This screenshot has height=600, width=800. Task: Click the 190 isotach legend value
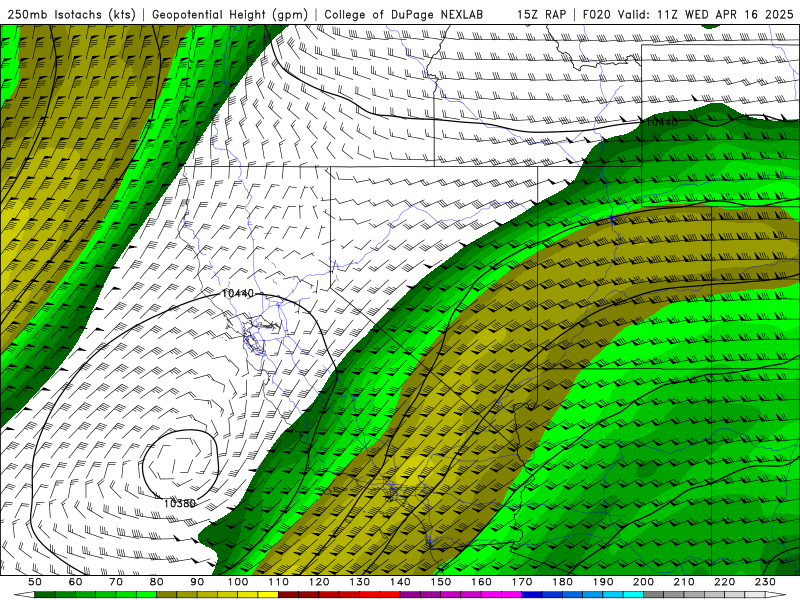pyautogui.click(x=603, y=582)
